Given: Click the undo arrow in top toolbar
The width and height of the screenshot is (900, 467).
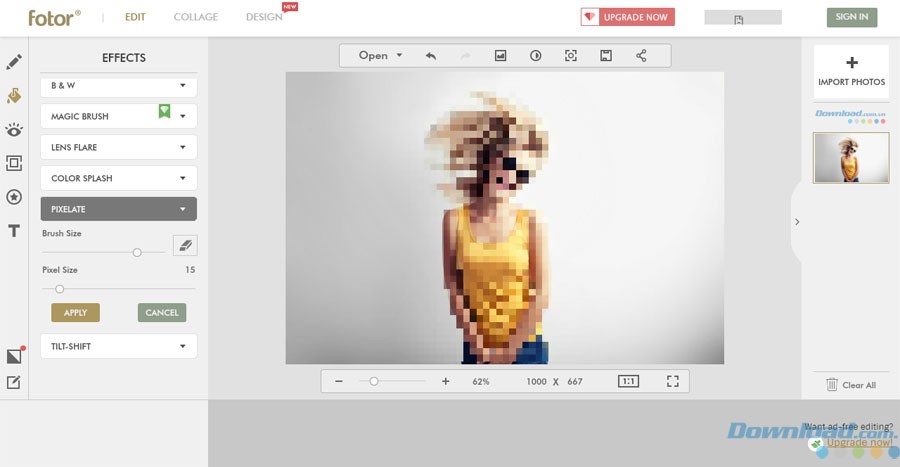Looking at the screenshot, I should pos(430,56).
